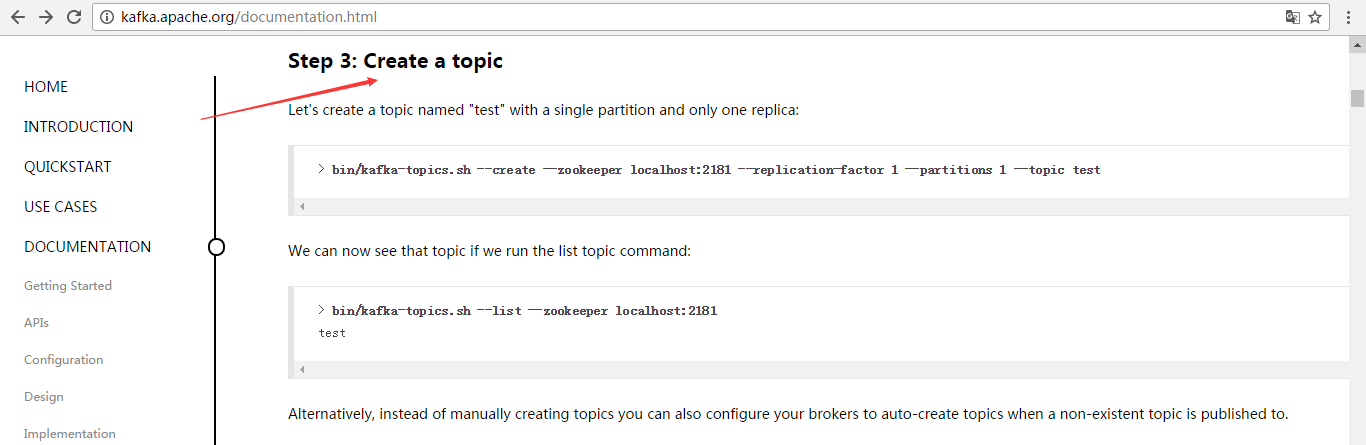Screen dimensions: 1366x445
Task: Click the browser Forward arrow
Action: [46, 17]
